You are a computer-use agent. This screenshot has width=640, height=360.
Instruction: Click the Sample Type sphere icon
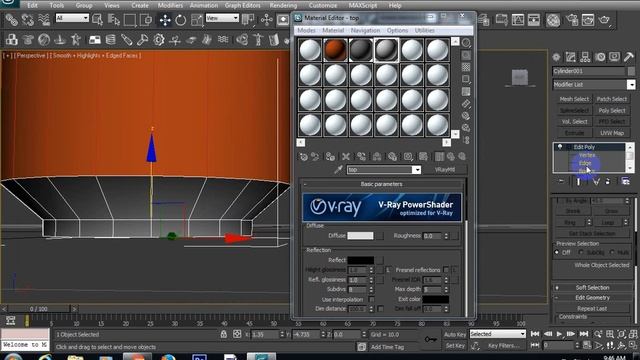point(466,43)
